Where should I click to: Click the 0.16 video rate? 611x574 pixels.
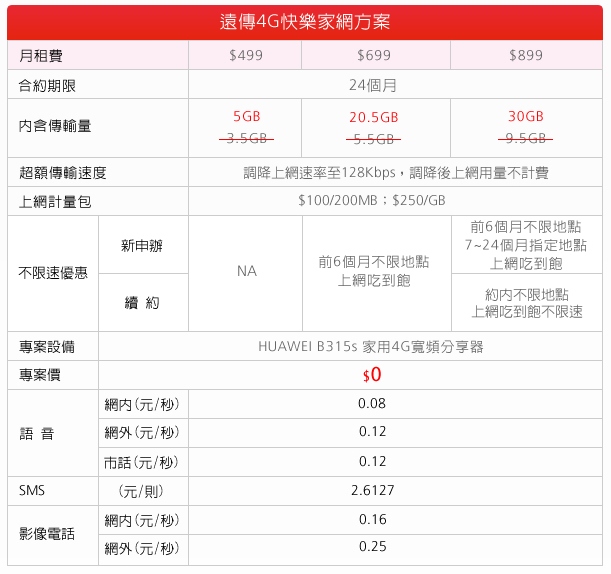click(x=373, y=519)
